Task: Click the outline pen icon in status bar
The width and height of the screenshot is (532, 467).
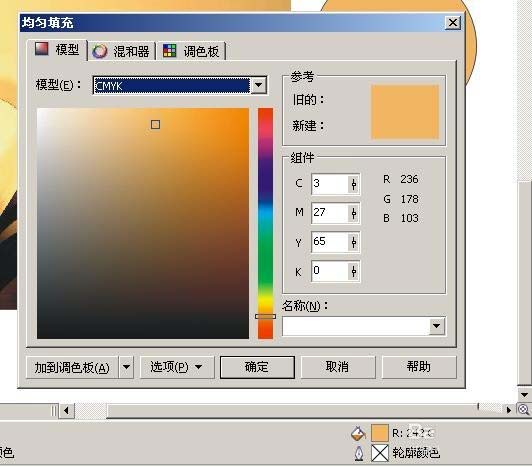Action: 359,453
